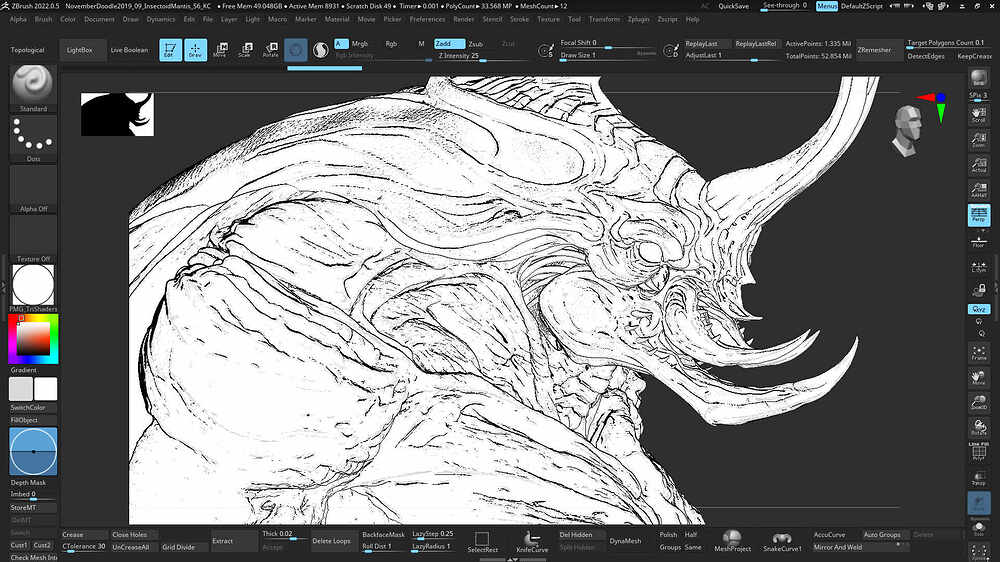This screenshot has height=562, width=1000.
Task: Click the Transp transparency icon
Action: click(x=979, y=478)
